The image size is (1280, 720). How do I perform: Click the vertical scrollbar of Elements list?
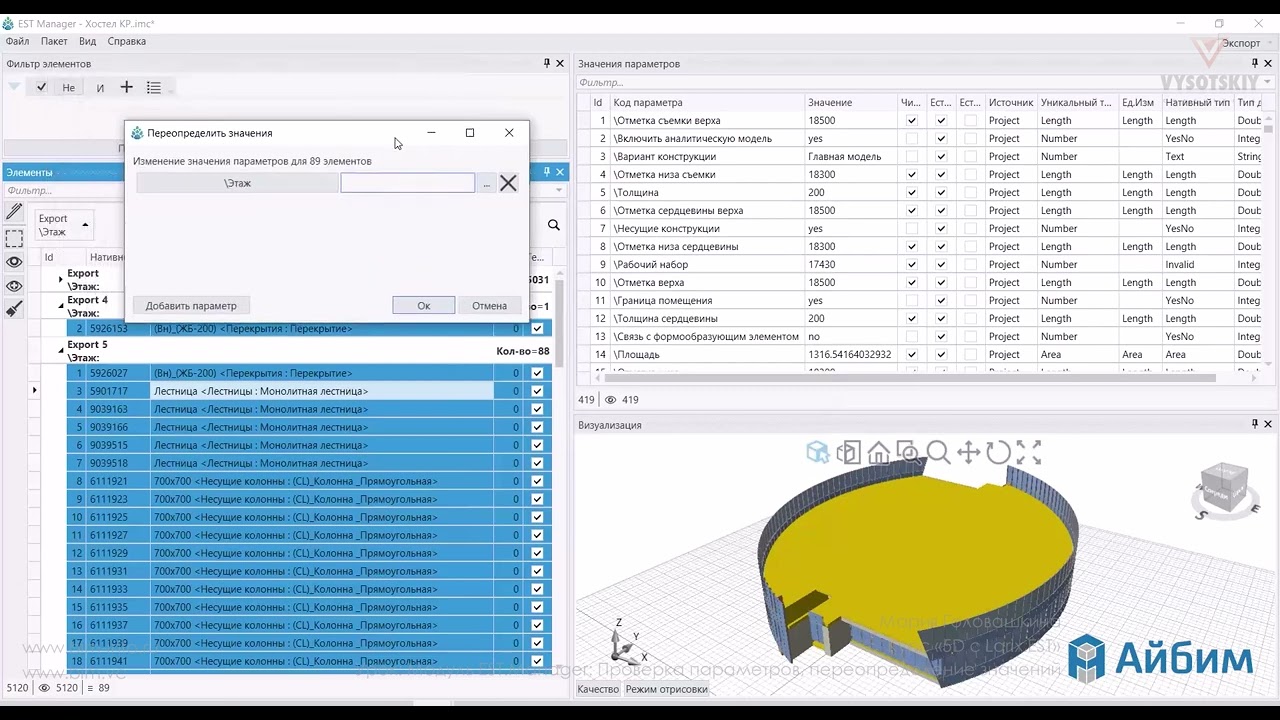tap(560, 322)
